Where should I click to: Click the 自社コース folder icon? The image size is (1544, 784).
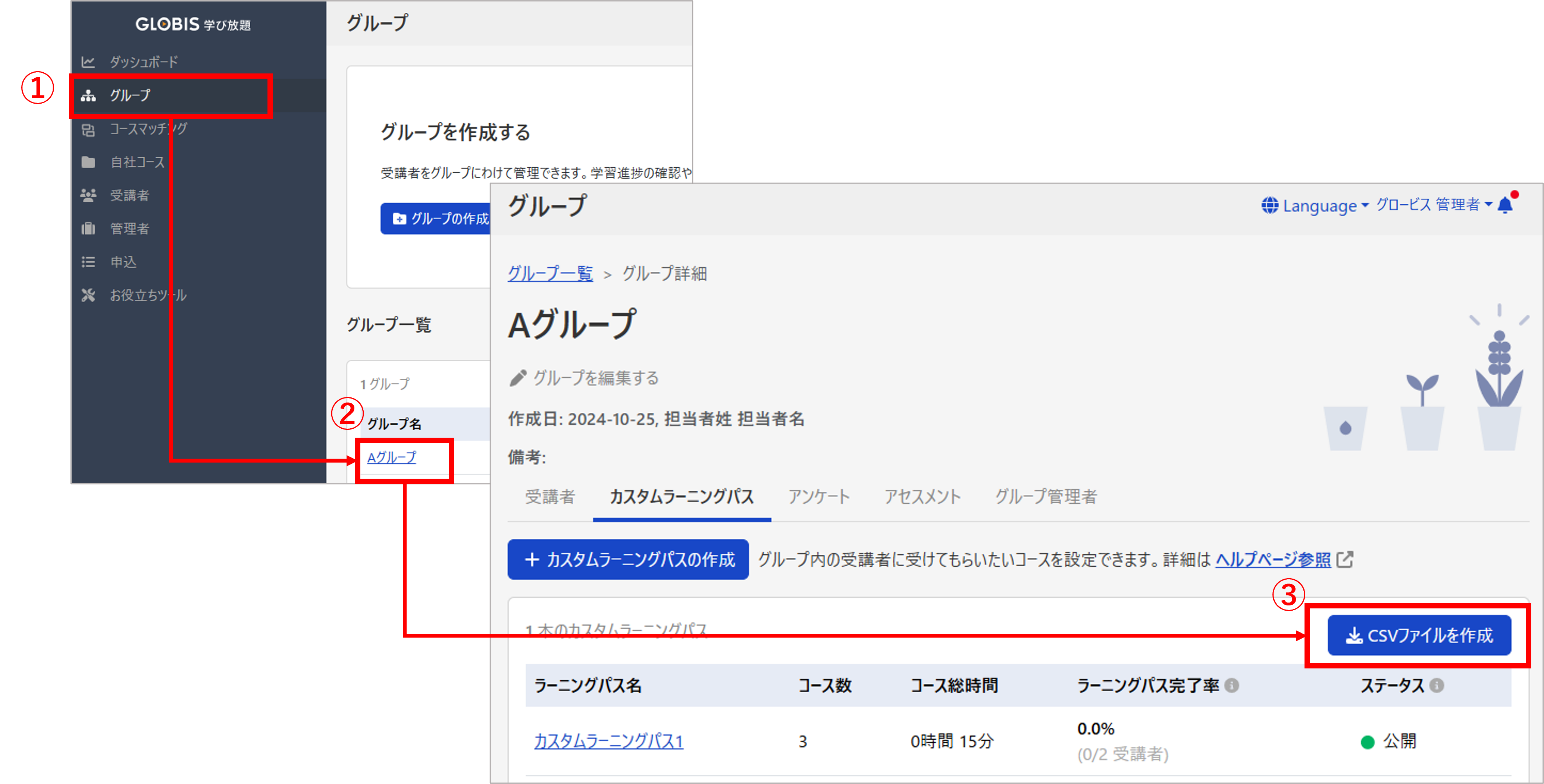tap(88, 162)
